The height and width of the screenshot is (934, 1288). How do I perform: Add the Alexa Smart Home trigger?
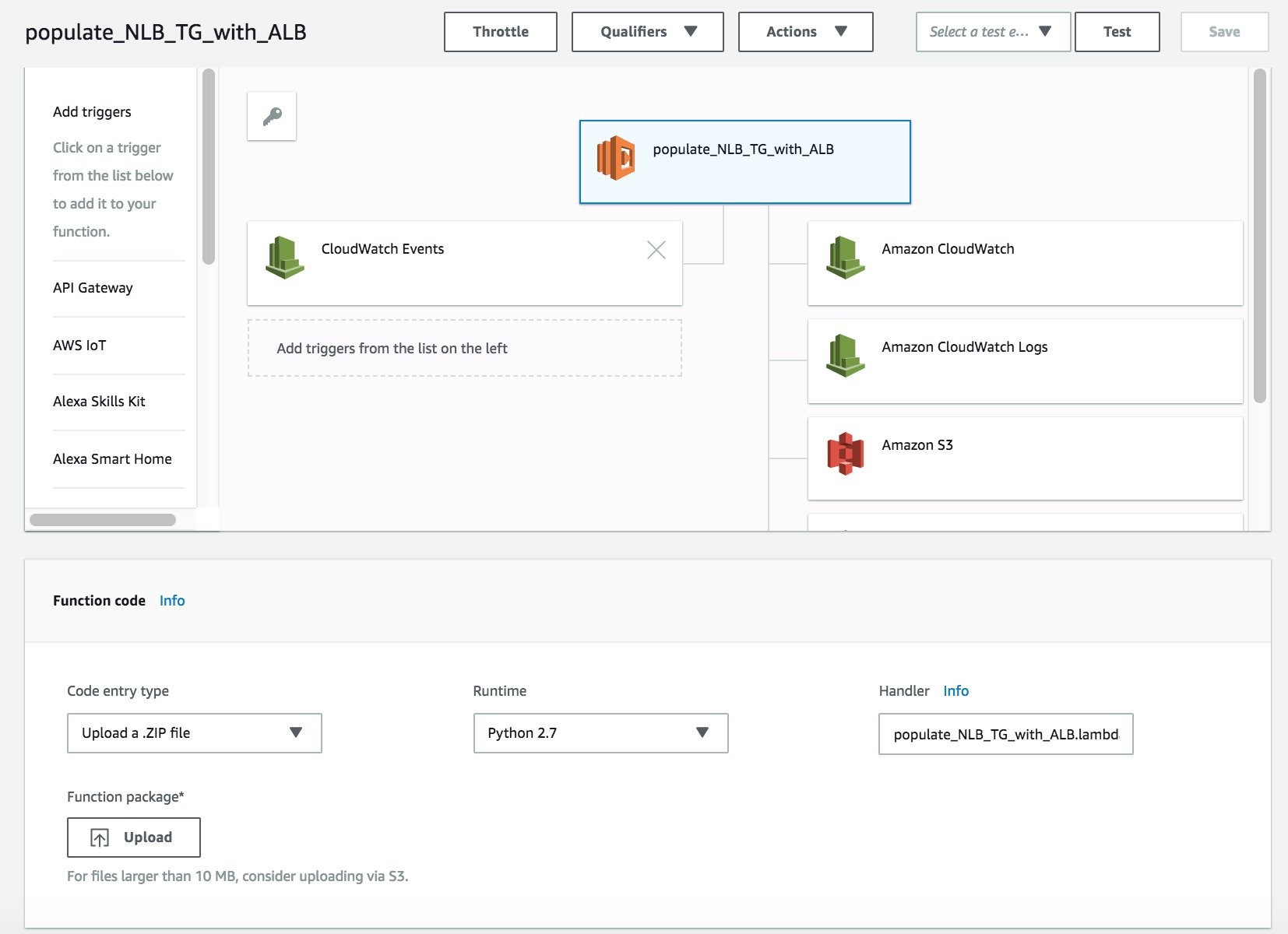click(x=112, y=459)
